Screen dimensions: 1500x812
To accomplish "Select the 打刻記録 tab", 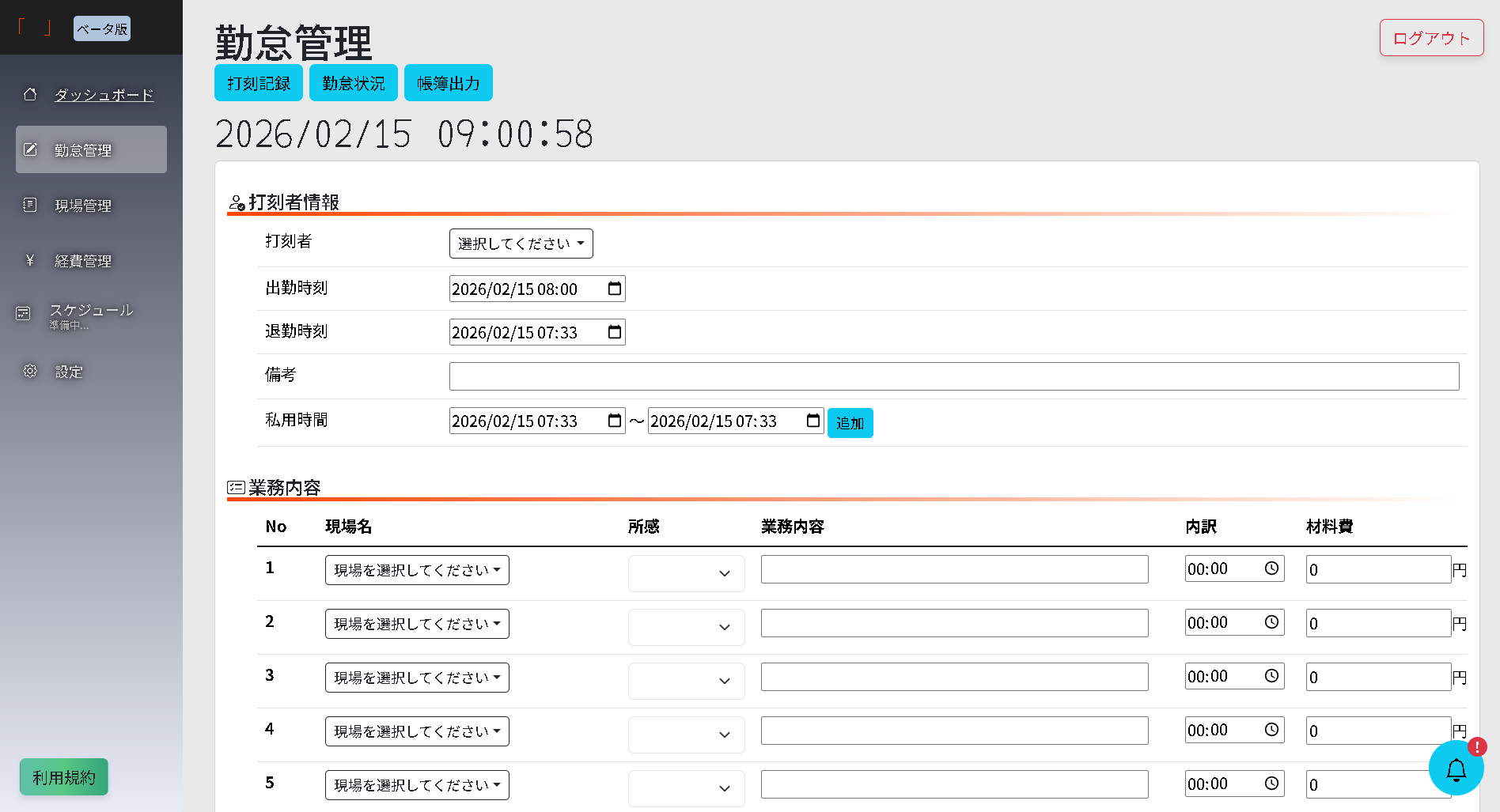I will point(258,82).
